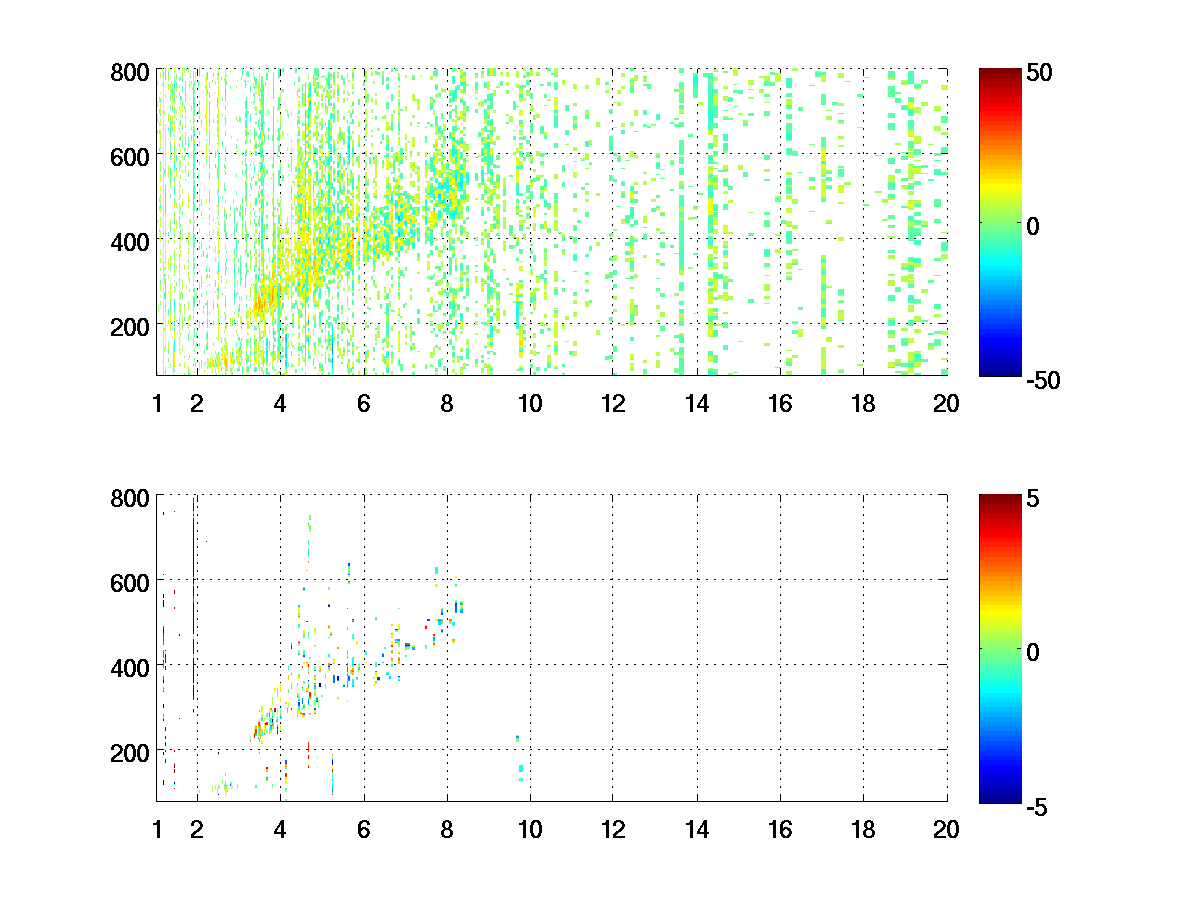Click the bottom plot's color bar
Viewport: 1200px width, 900px height.
(1000, 648)
